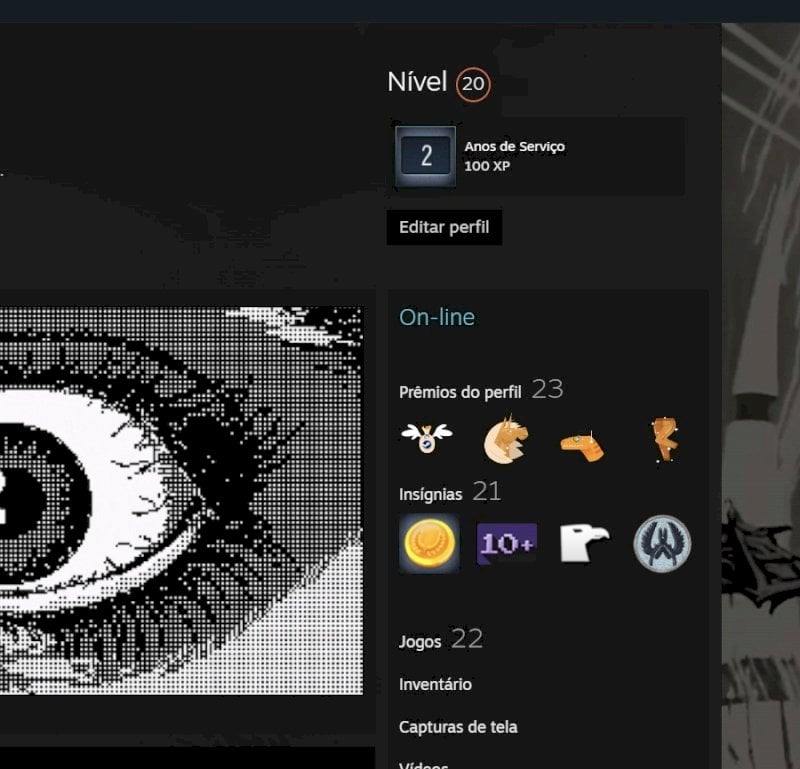Click the Editar perfil button
The image size is (800, 769).
[x=444, y=227]
